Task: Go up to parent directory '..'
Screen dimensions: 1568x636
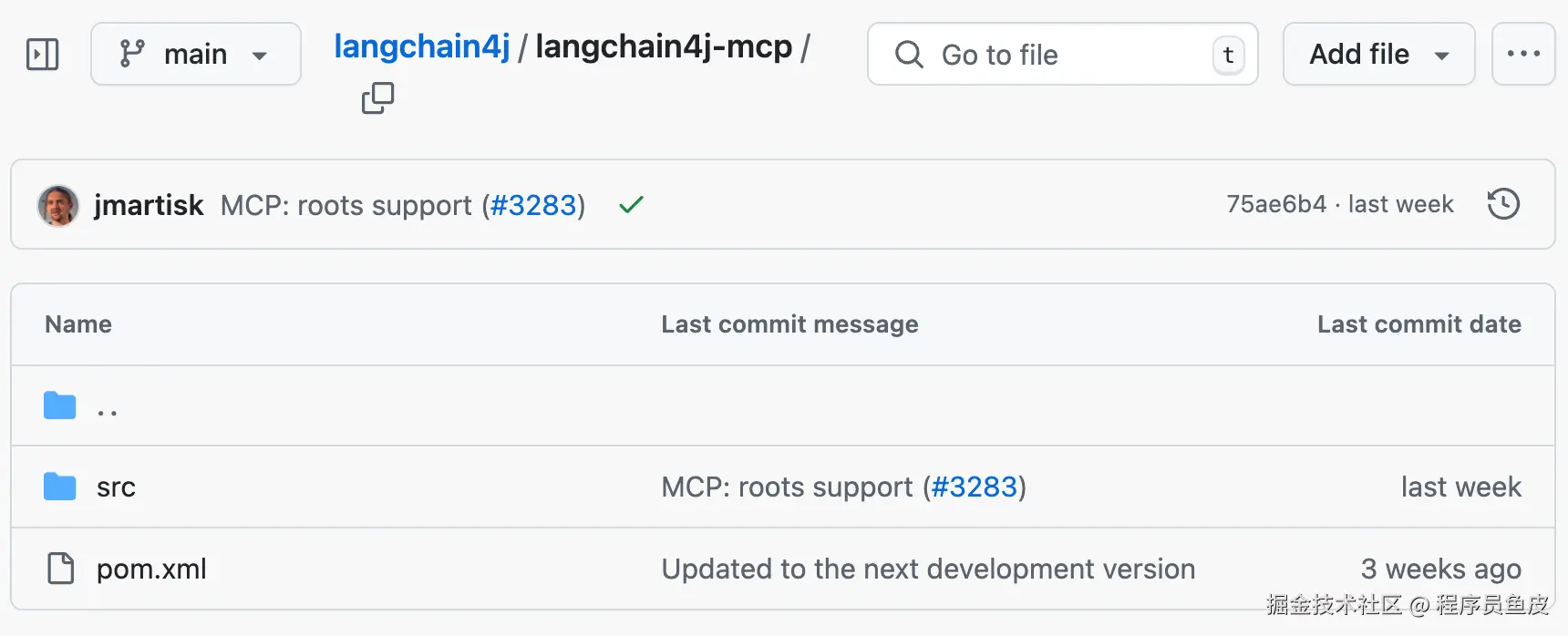Action: 108,407
